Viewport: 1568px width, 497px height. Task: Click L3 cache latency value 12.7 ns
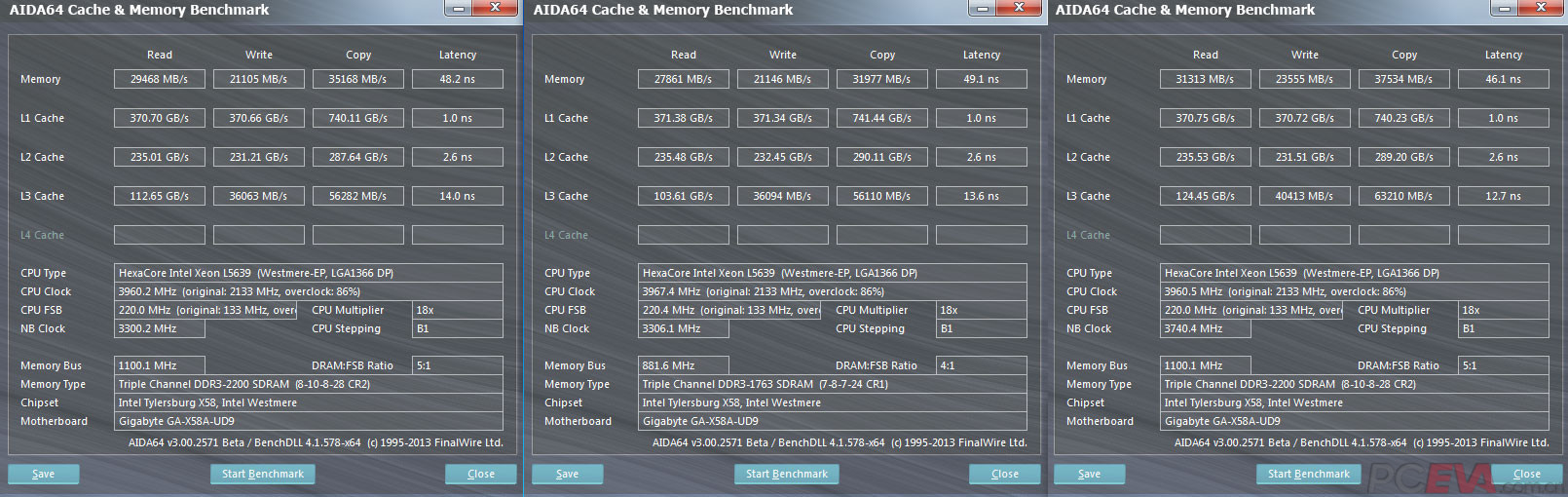1504,196
